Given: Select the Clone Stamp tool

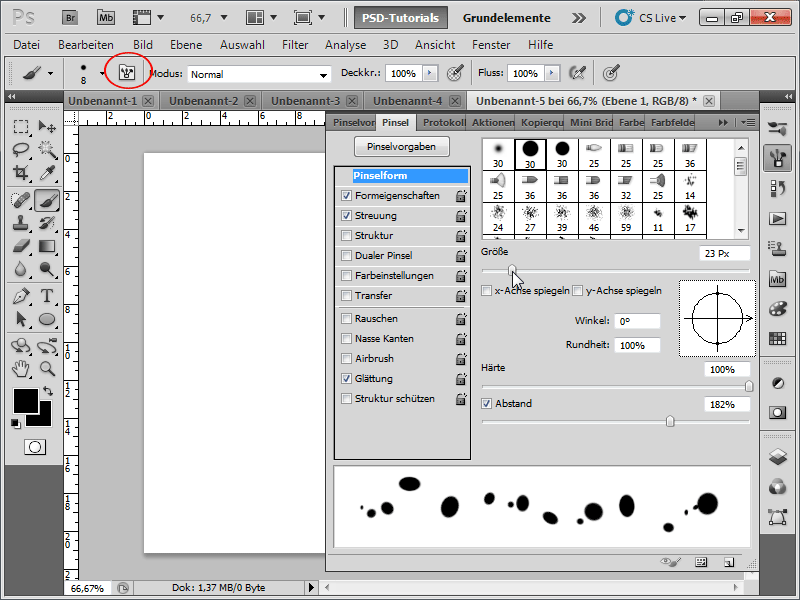Looking at the screenshot, I should coord(20,223).
